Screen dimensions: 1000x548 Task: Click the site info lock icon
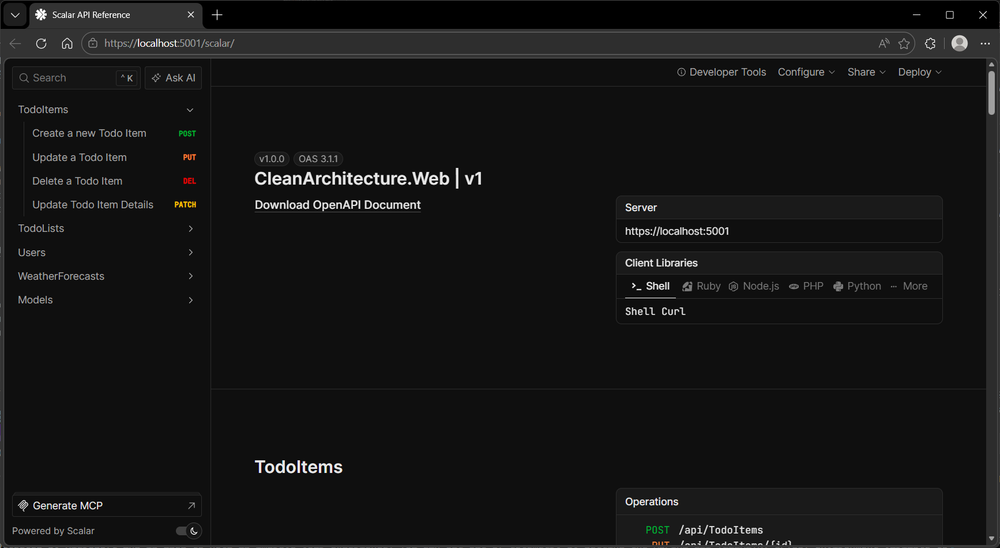coord(93,43)
